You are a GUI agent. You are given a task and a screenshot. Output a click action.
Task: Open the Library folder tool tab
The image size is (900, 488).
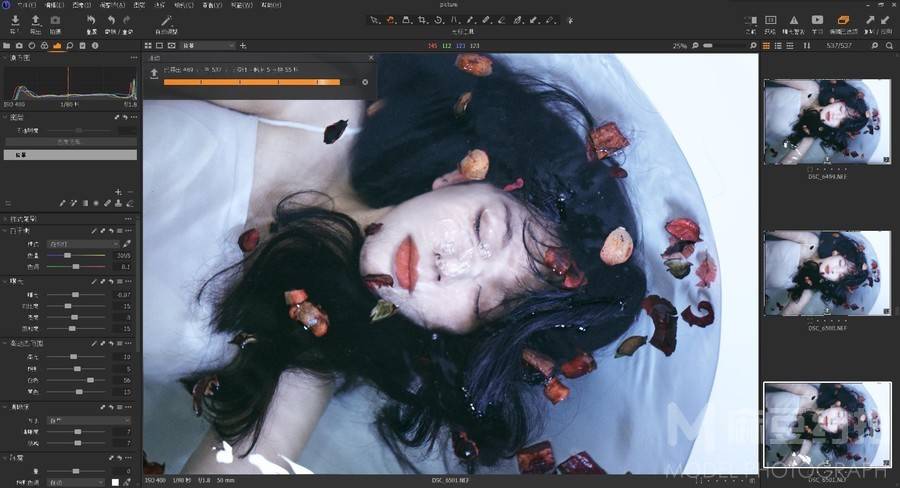7,45
